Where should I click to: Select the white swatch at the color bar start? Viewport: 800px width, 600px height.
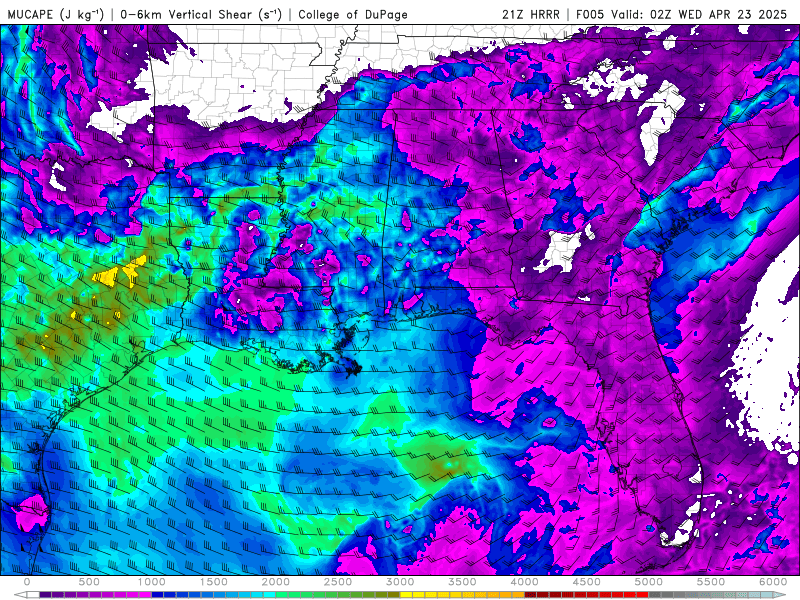(33, 595)
